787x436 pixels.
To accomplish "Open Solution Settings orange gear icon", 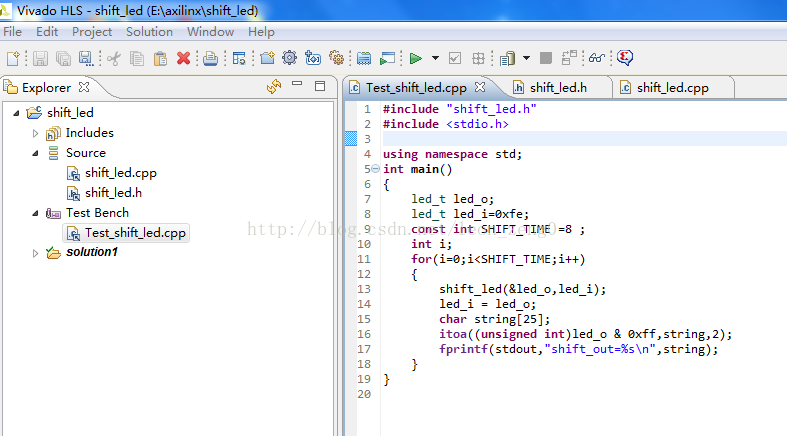I will tap(336, 58).
